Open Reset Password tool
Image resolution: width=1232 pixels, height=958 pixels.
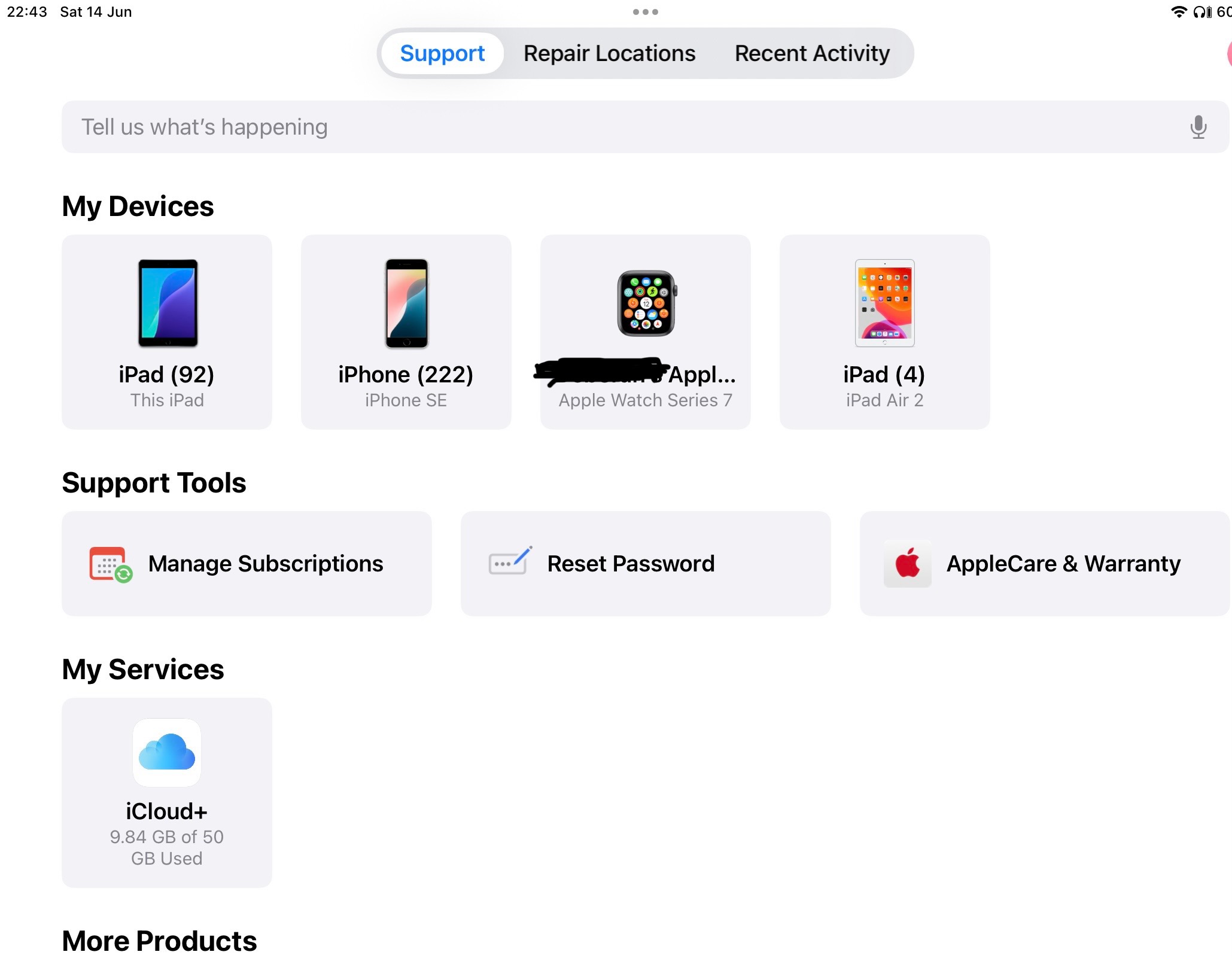pos(646,564)
